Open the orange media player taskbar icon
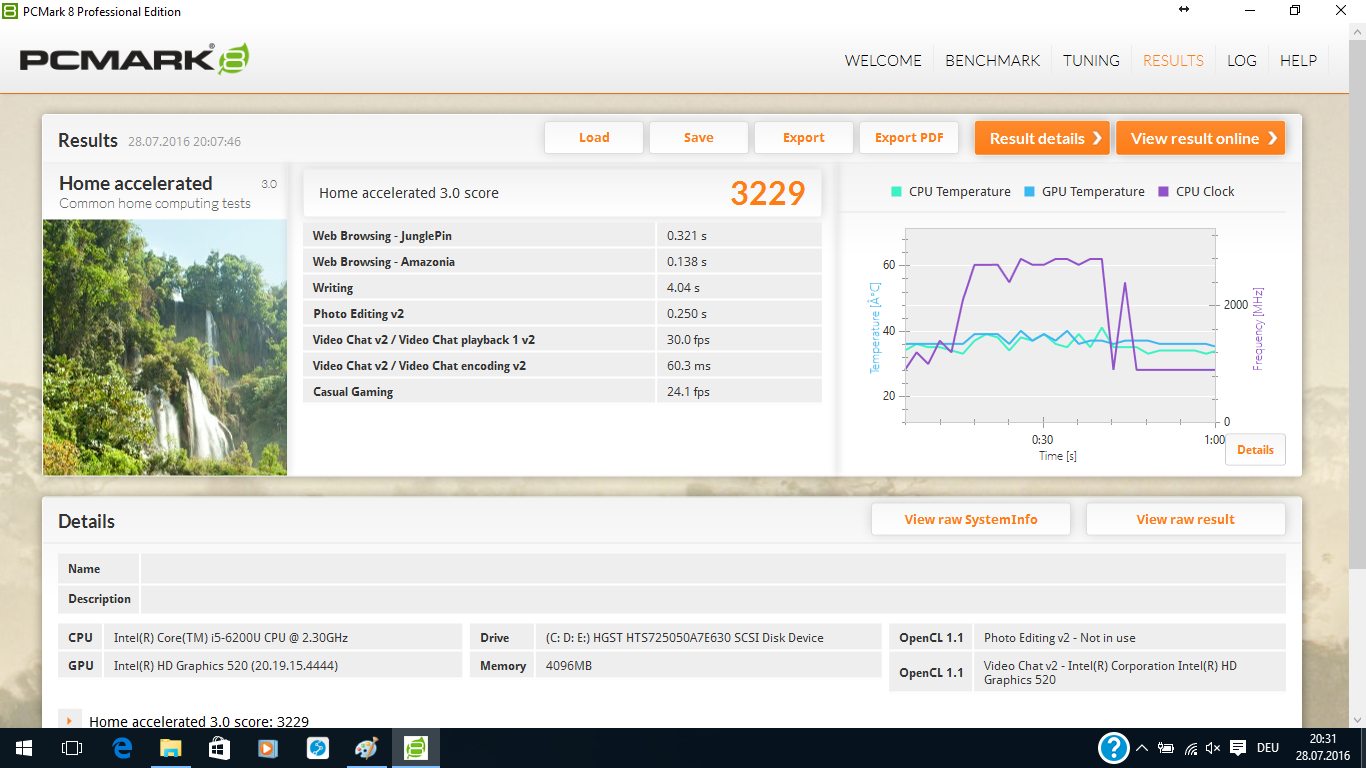1366x768 pixels. pos(267,748)
